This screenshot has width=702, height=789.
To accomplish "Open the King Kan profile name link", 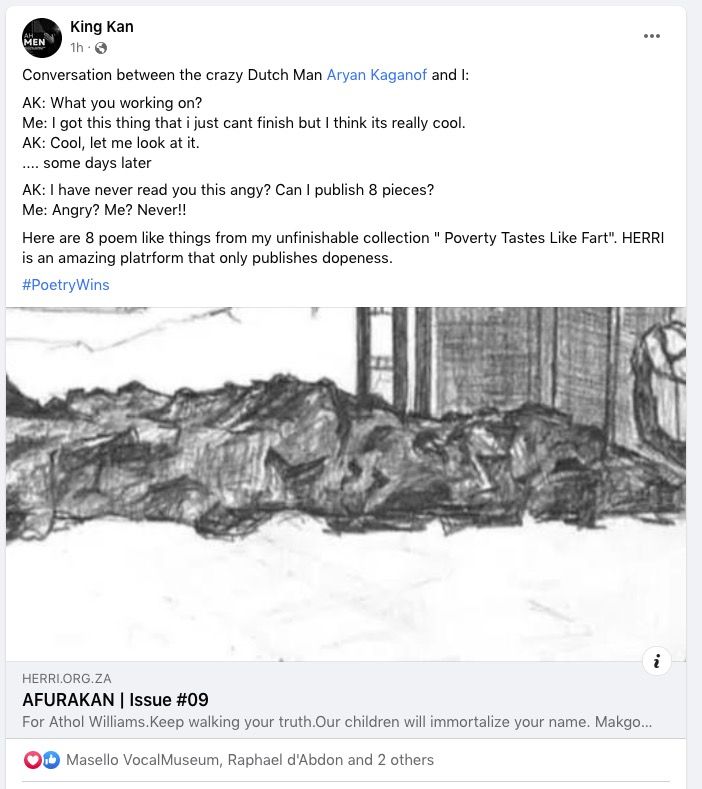I will click(102, 27).
